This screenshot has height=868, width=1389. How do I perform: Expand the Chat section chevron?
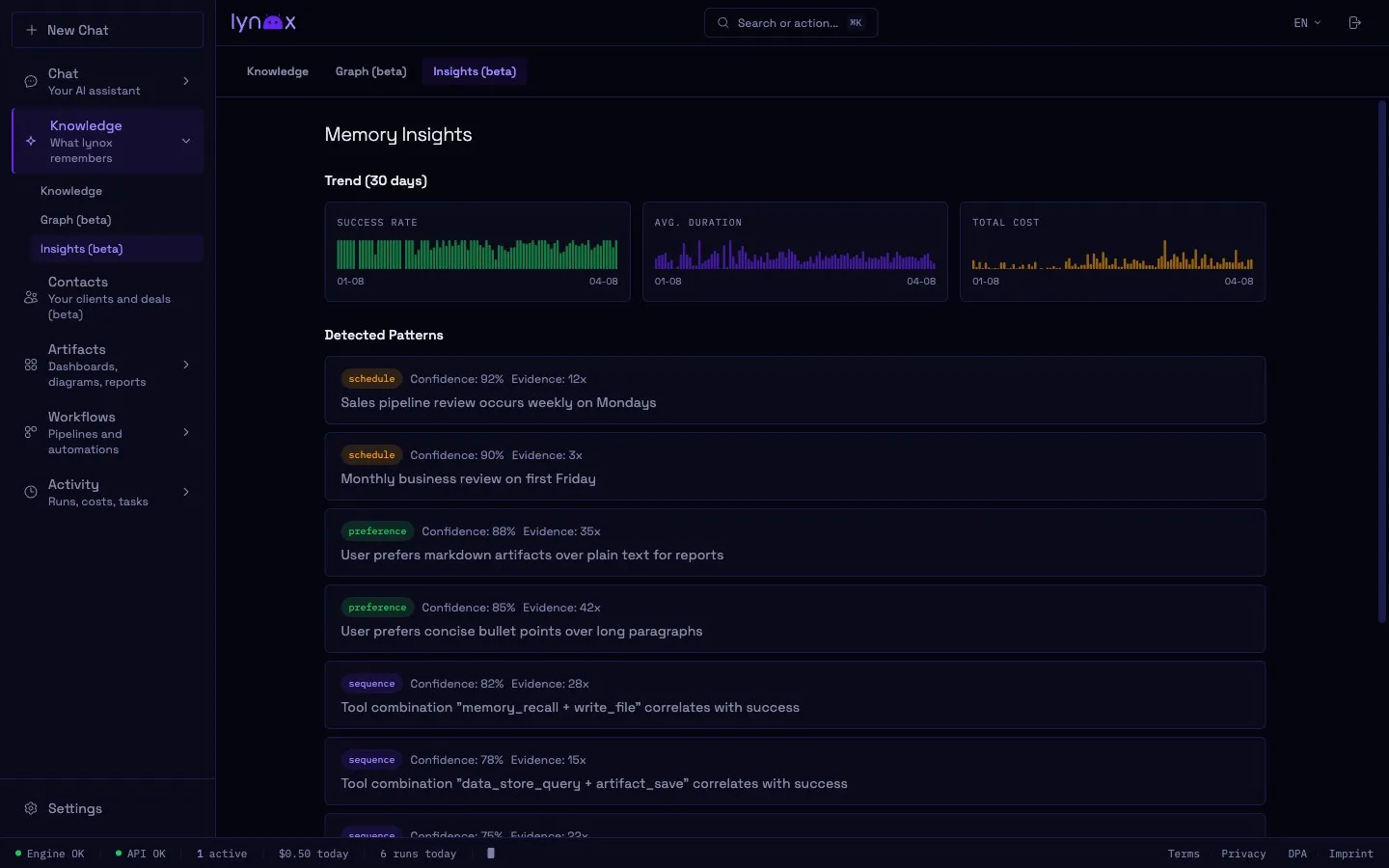click(186, 82)
